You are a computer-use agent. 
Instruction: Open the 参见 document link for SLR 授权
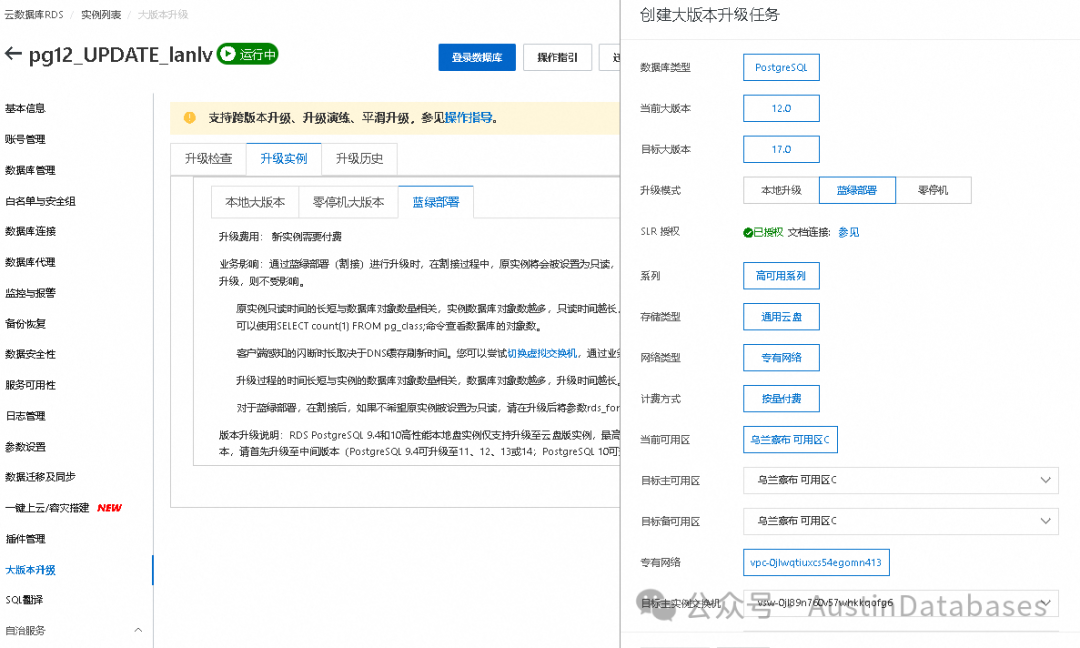click(x=849, y=233)
